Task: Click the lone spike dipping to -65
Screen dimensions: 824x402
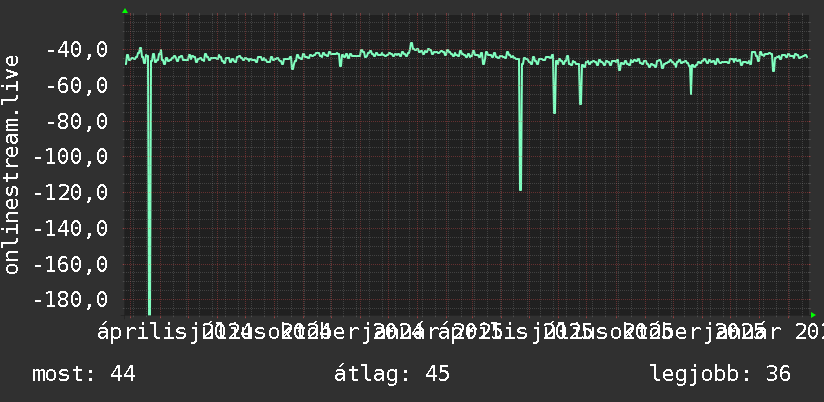Action: (691, 91)
